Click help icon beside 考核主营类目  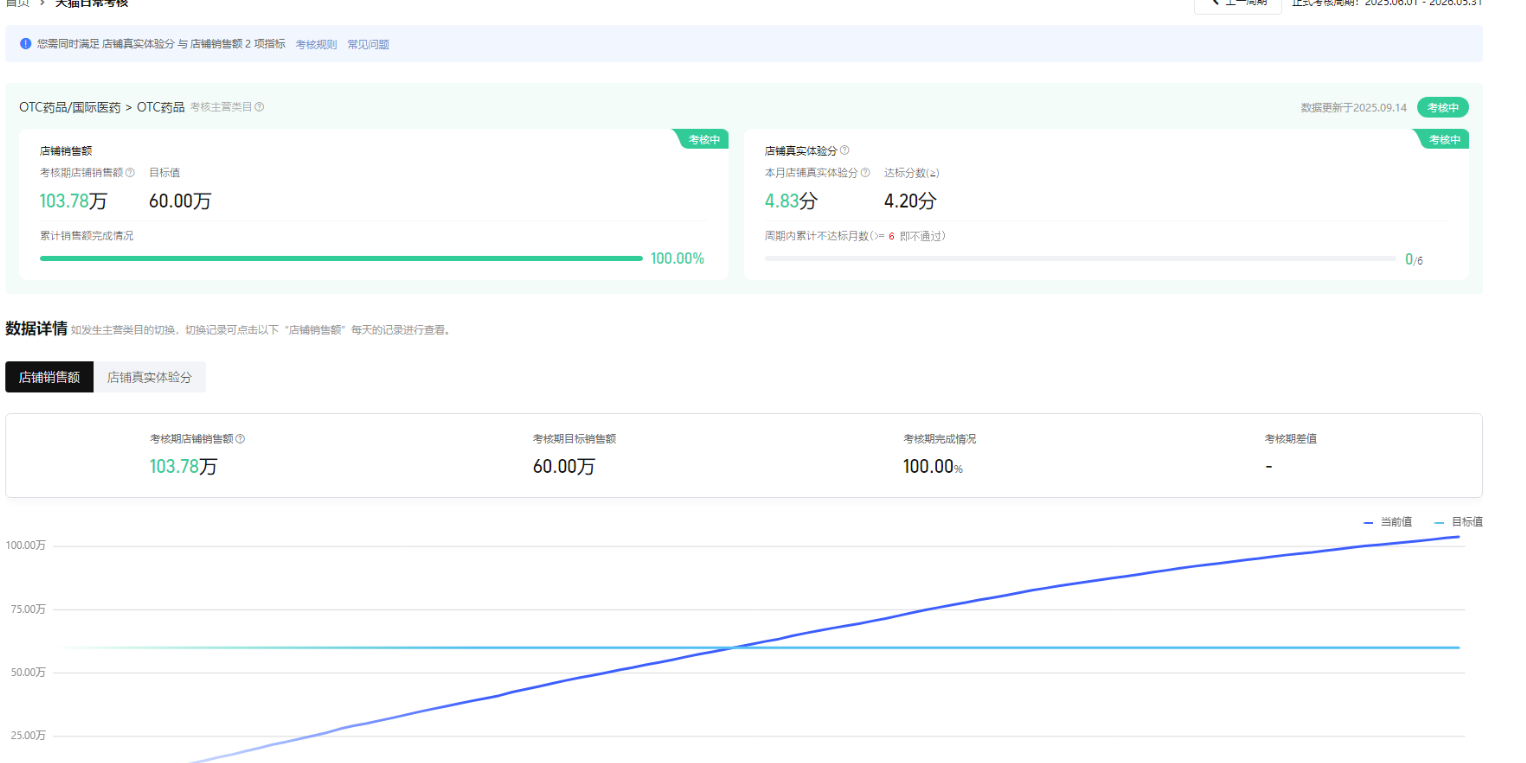click(x=260, y=107)
